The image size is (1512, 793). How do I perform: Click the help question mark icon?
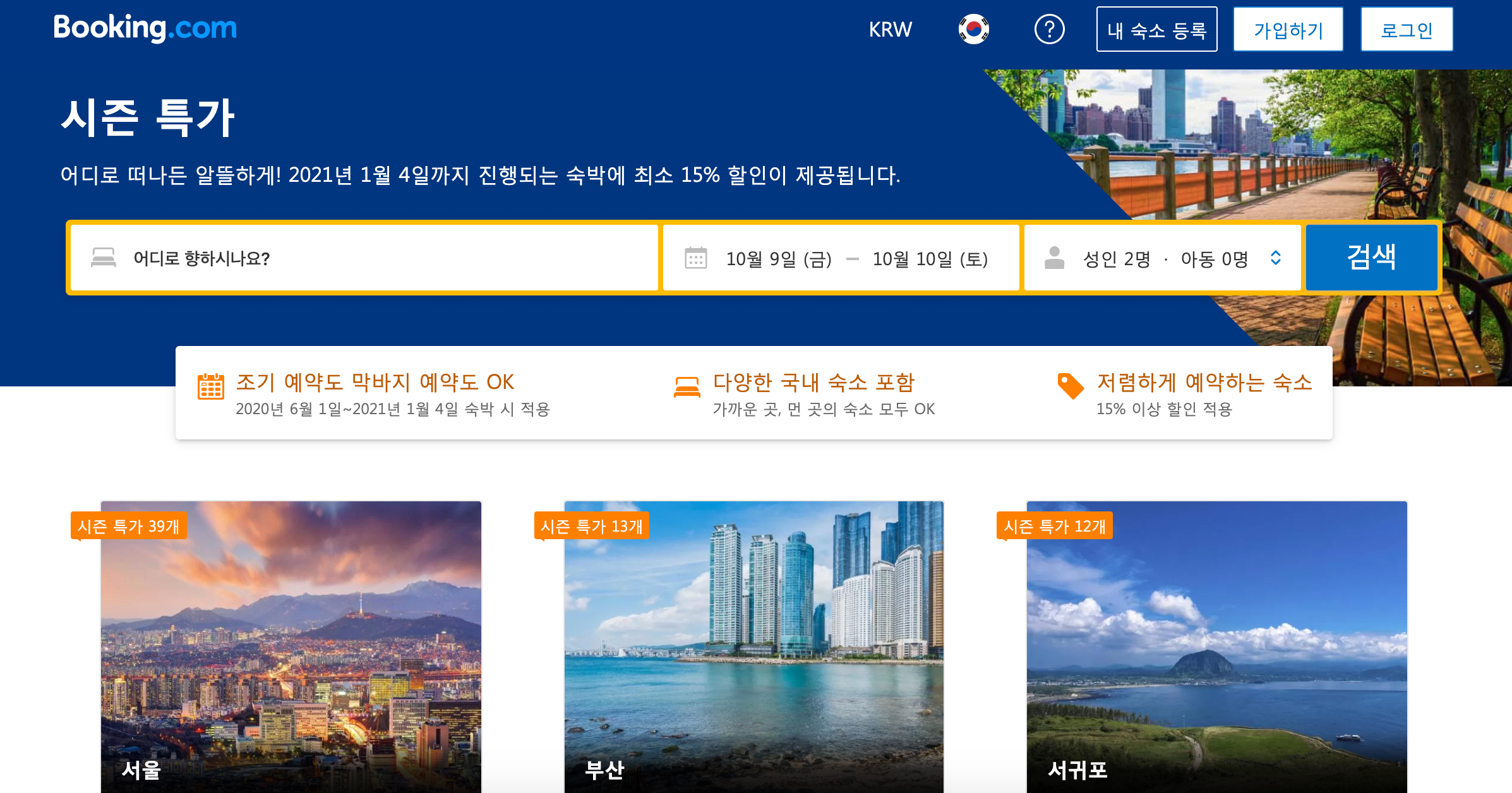click(1049, 29)
